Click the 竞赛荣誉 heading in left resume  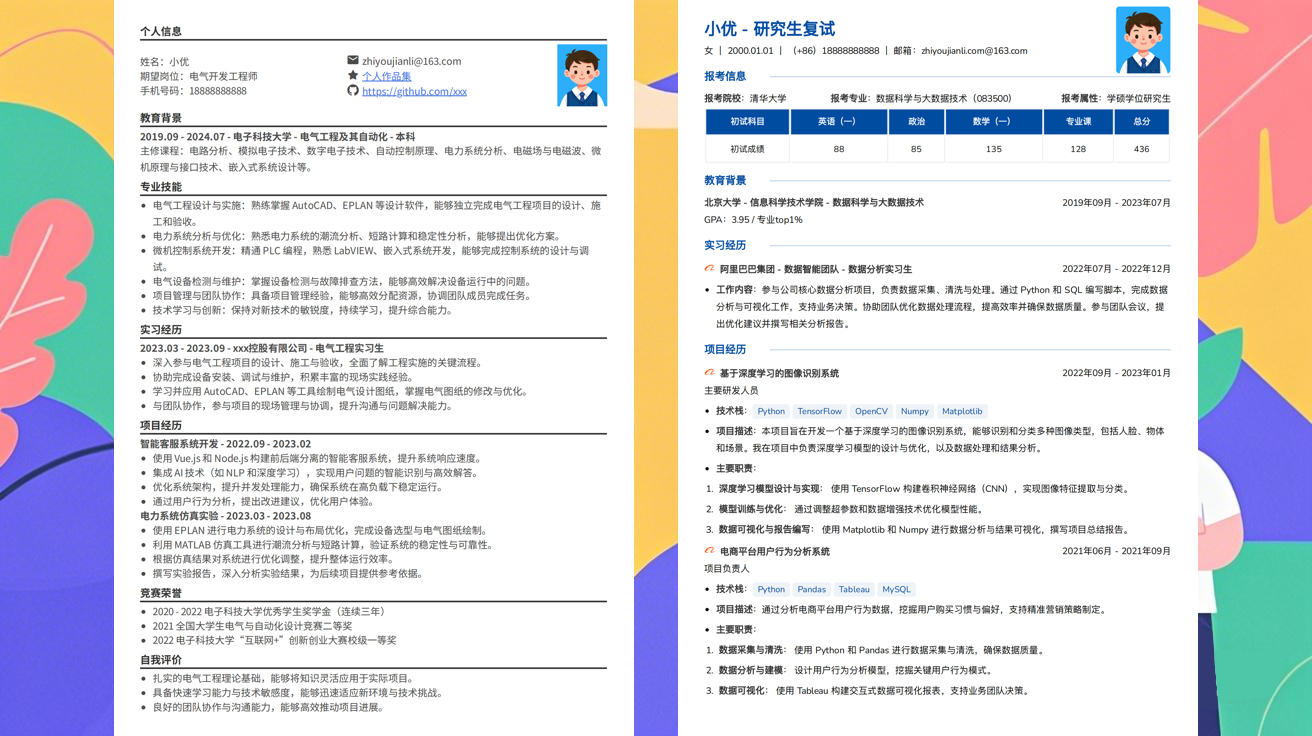tap(161, 593)
